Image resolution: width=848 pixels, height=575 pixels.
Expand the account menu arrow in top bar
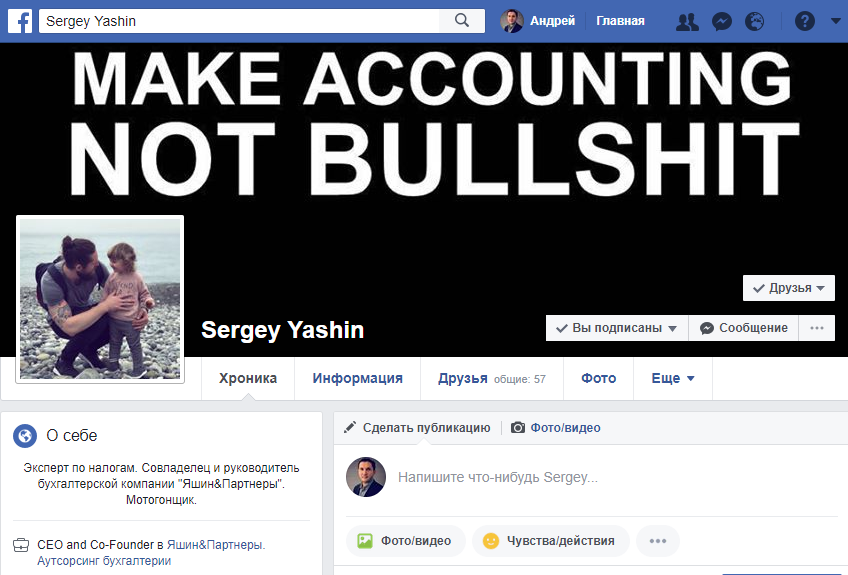point(835,21)
